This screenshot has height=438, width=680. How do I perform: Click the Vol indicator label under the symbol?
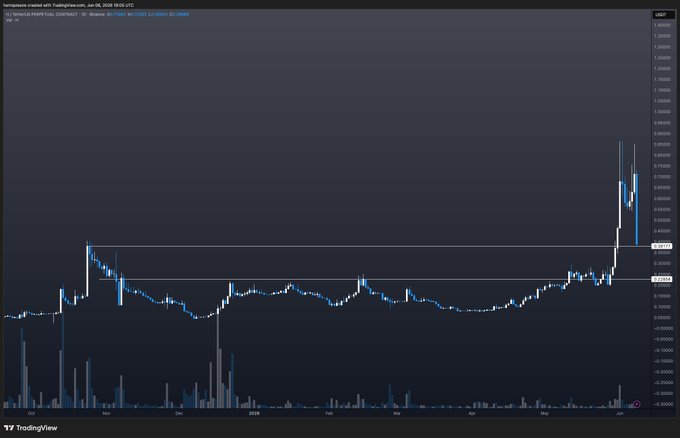coord(12,20)
